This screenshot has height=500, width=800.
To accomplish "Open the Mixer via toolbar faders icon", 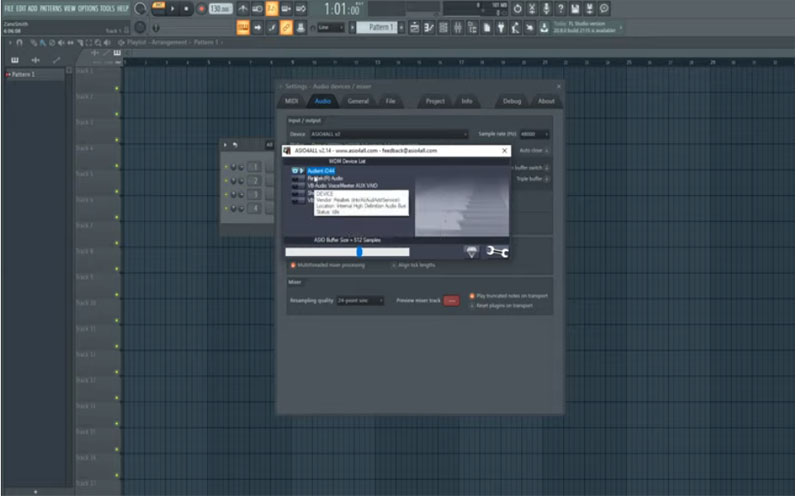I will tap(458, 28).
